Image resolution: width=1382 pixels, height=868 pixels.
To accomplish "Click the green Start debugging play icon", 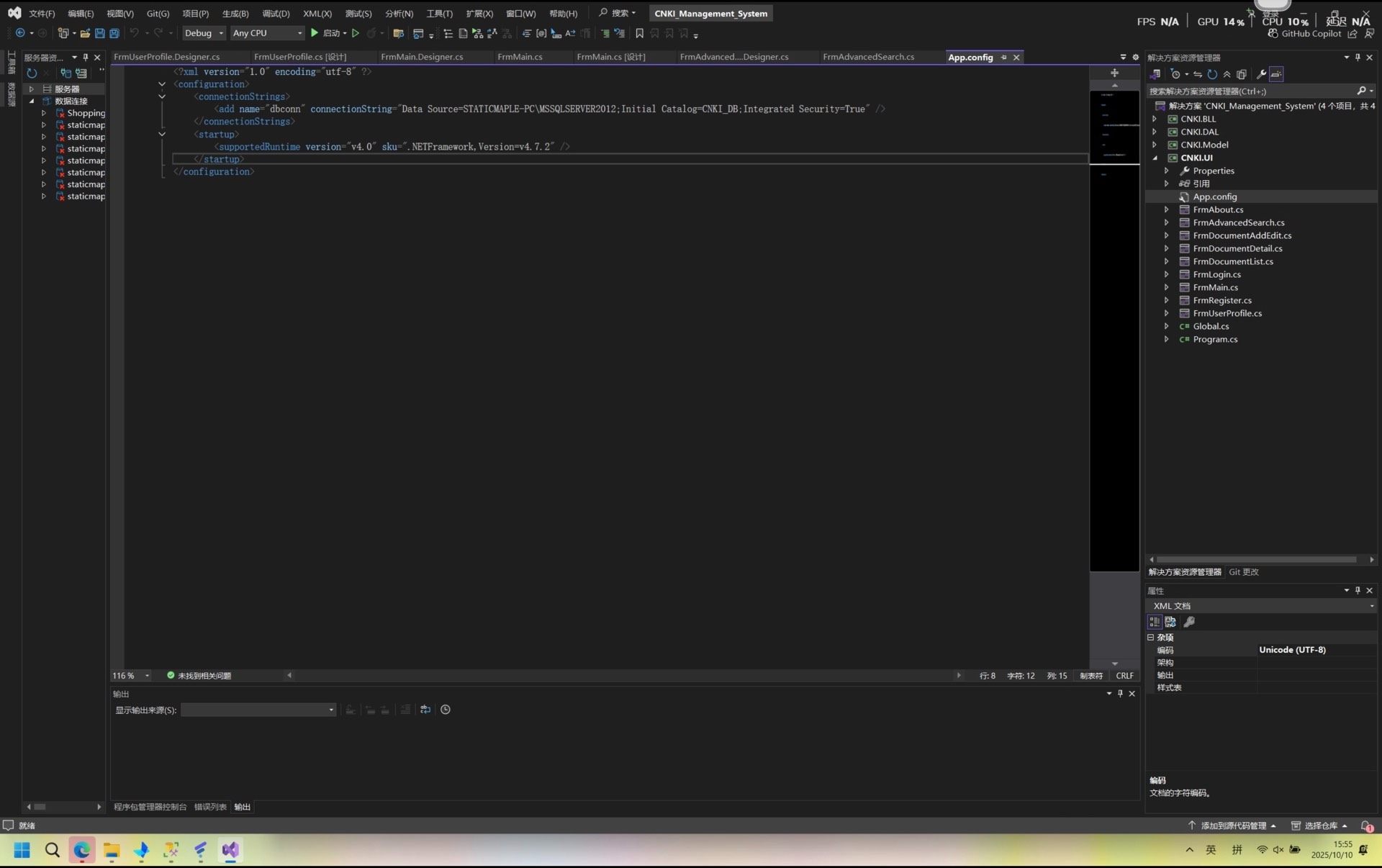I will (315, 33).
